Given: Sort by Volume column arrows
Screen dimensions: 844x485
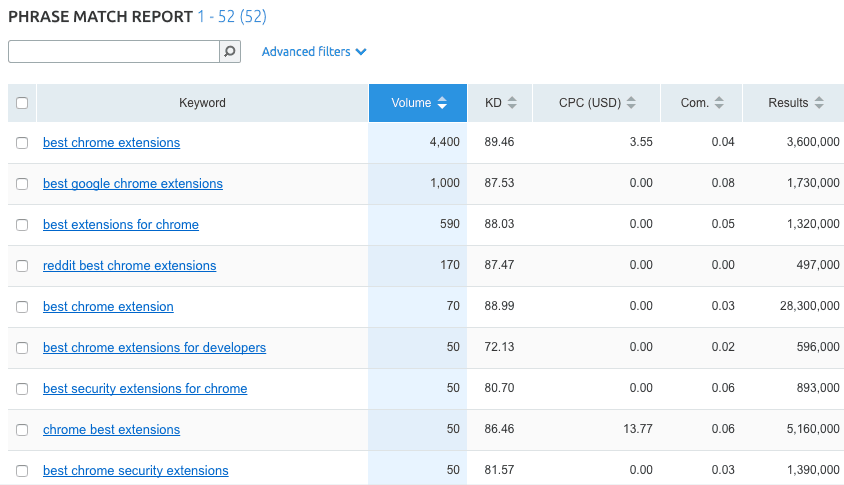Looking at the screenshot, I should 443,103.
